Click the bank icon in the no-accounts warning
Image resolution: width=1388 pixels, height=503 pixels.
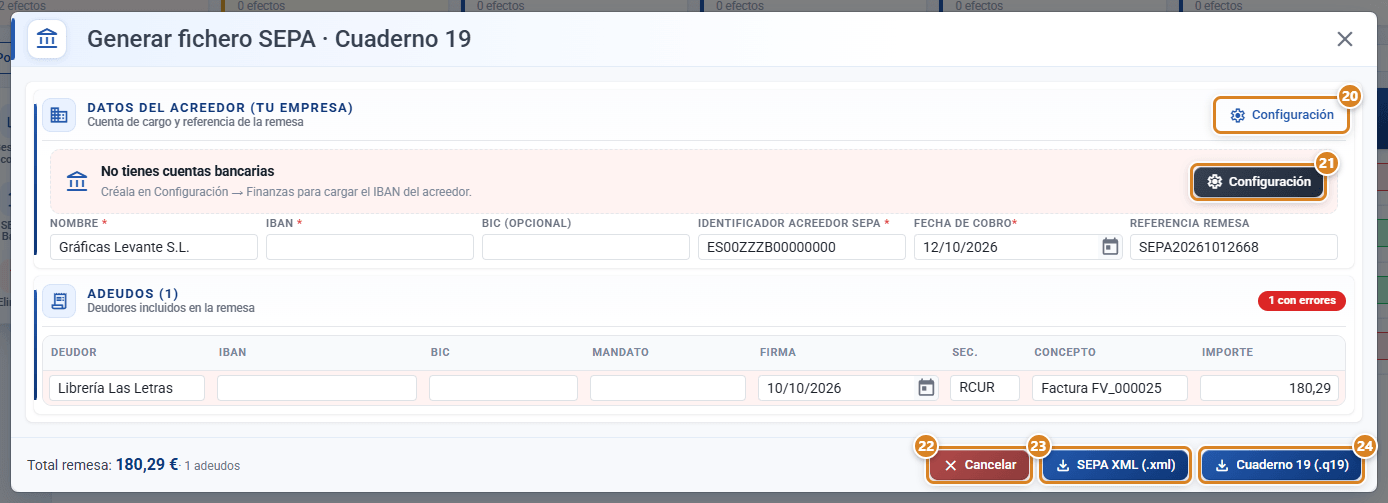77,181
